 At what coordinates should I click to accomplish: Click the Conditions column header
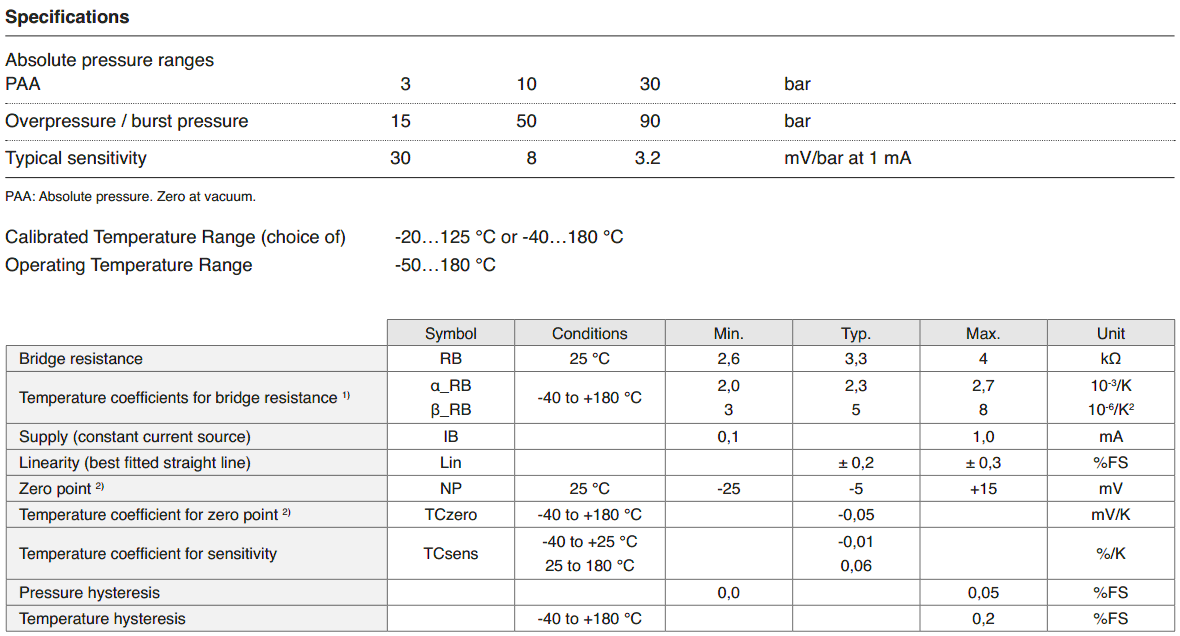tap(590, 333)
